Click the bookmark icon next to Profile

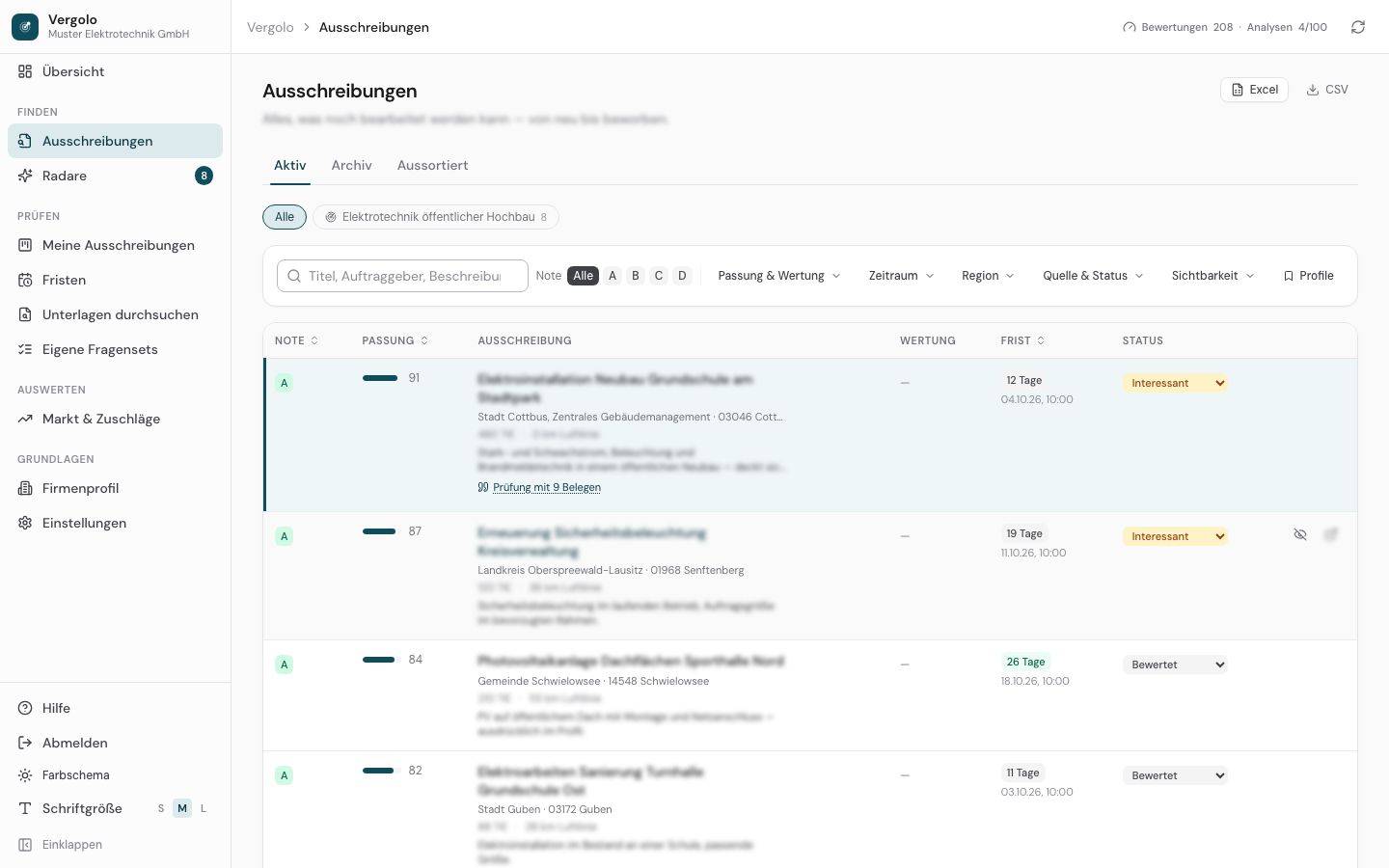1289,276
